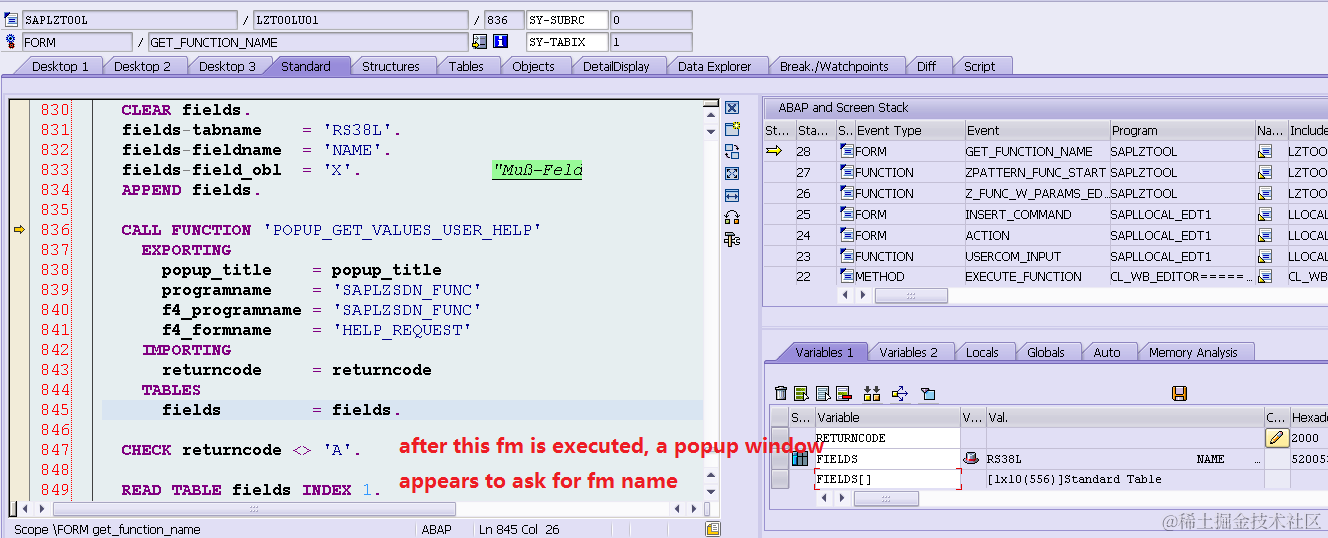Select the row selector for RETURNCODE row
Screen dimensions: 1328x538
click(779, 438)
